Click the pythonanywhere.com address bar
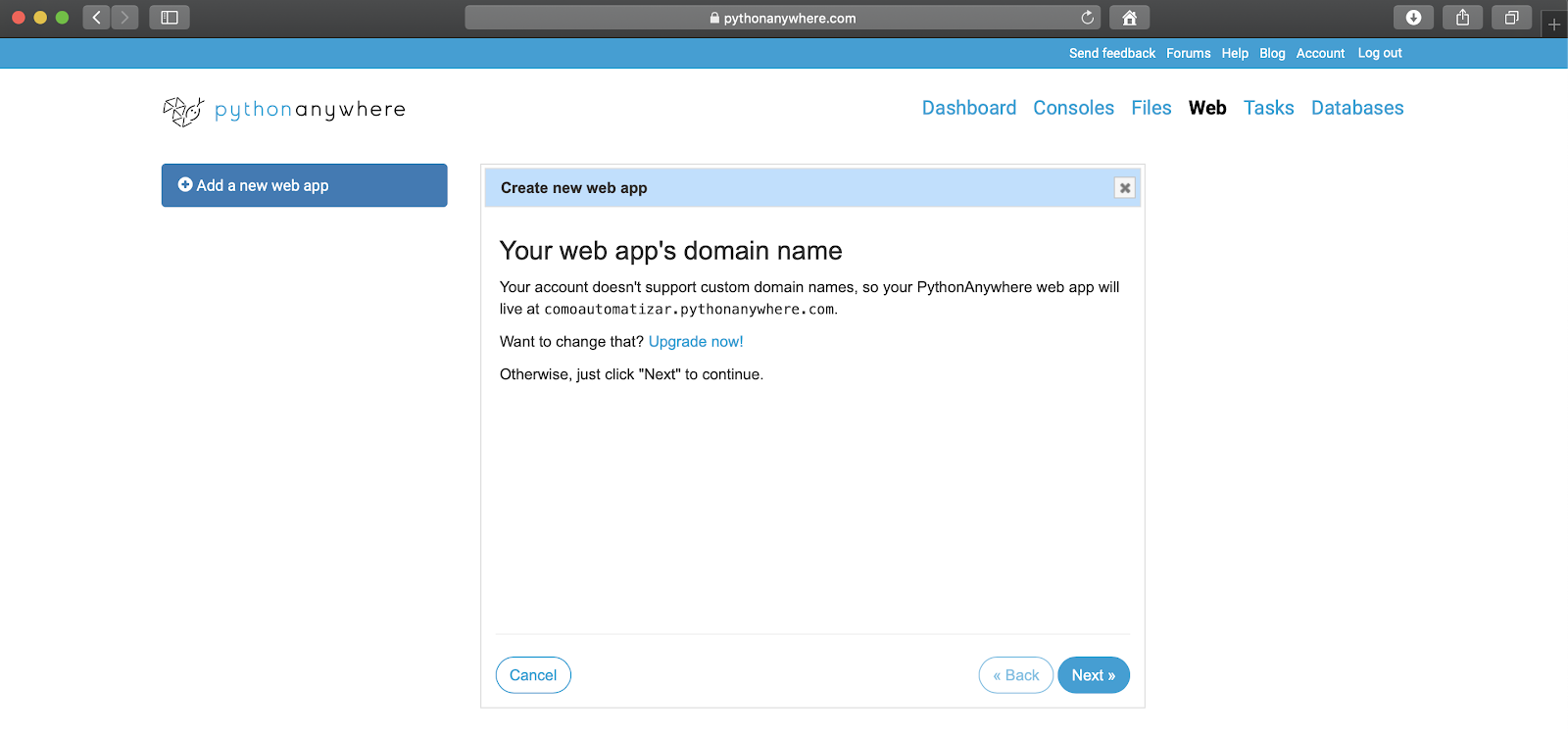The width and height of the screenshot is (1568, 735). coord(782,18)
